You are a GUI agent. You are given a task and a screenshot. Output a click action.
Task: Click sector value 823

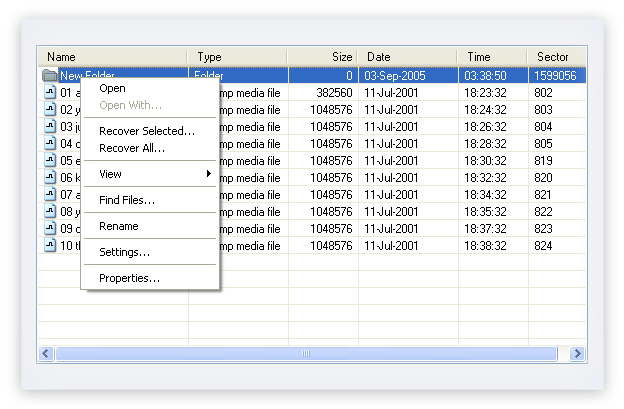click(x=543, y=229)
